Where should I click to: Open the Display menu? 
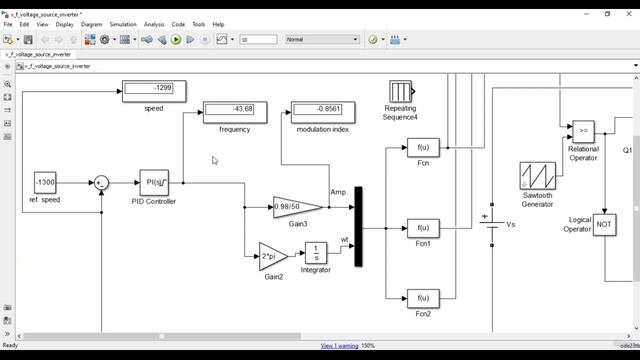[64, 24]
